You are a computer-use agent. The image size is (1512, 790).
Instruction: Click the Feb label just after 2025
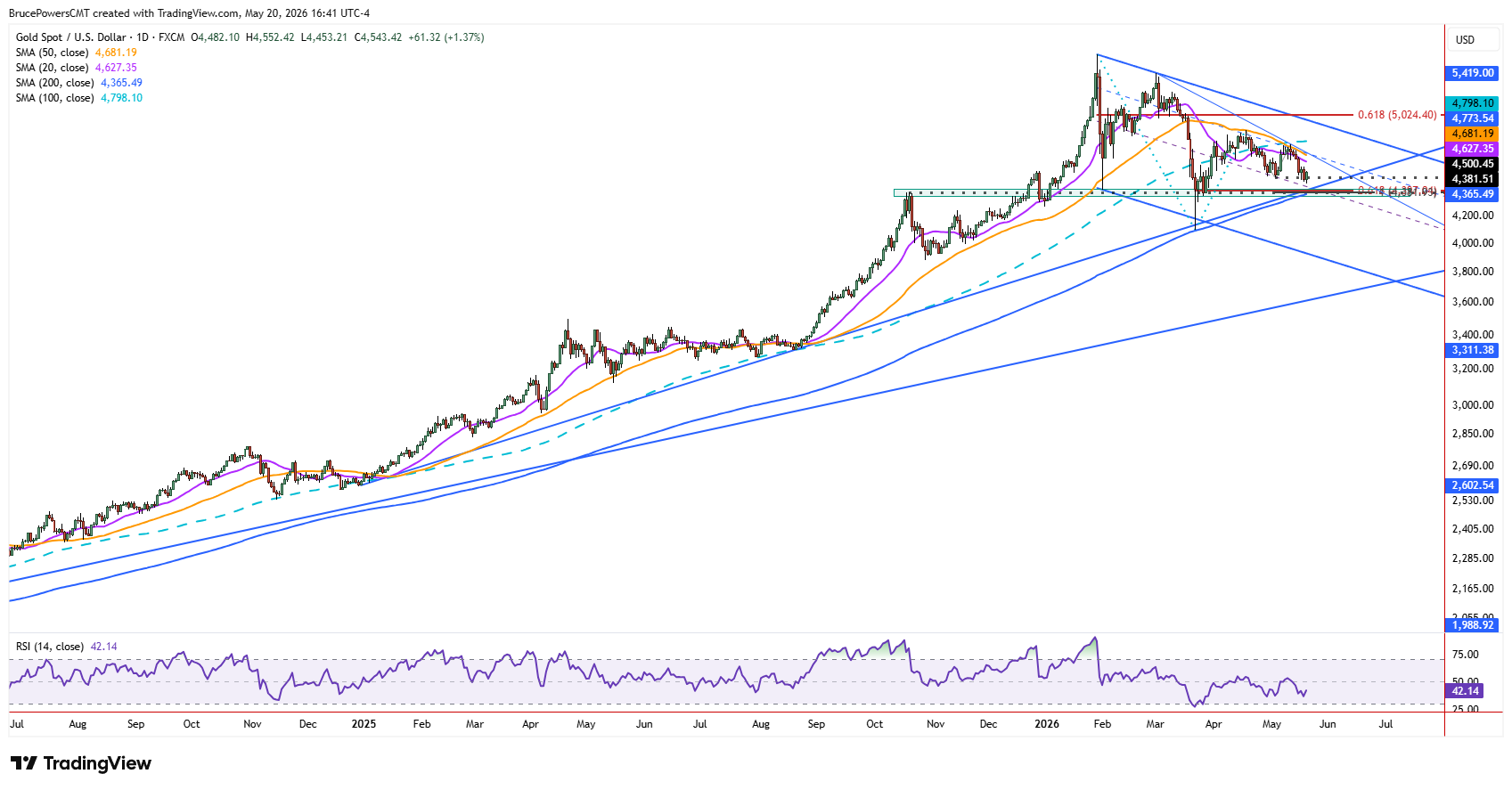tap(421, 724)
